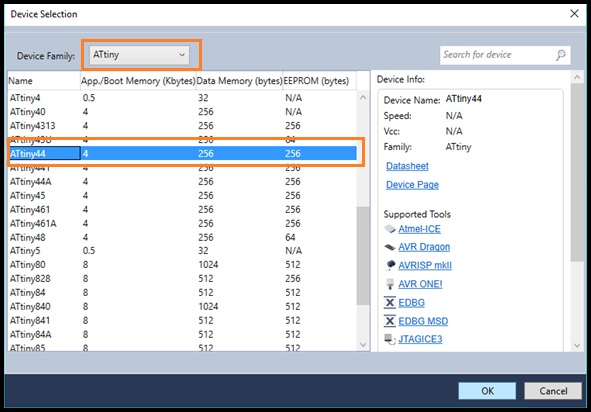Select the highlighted ATtiny44 row
This screenshot has width=591, height=412.
(x=182, y=153)
